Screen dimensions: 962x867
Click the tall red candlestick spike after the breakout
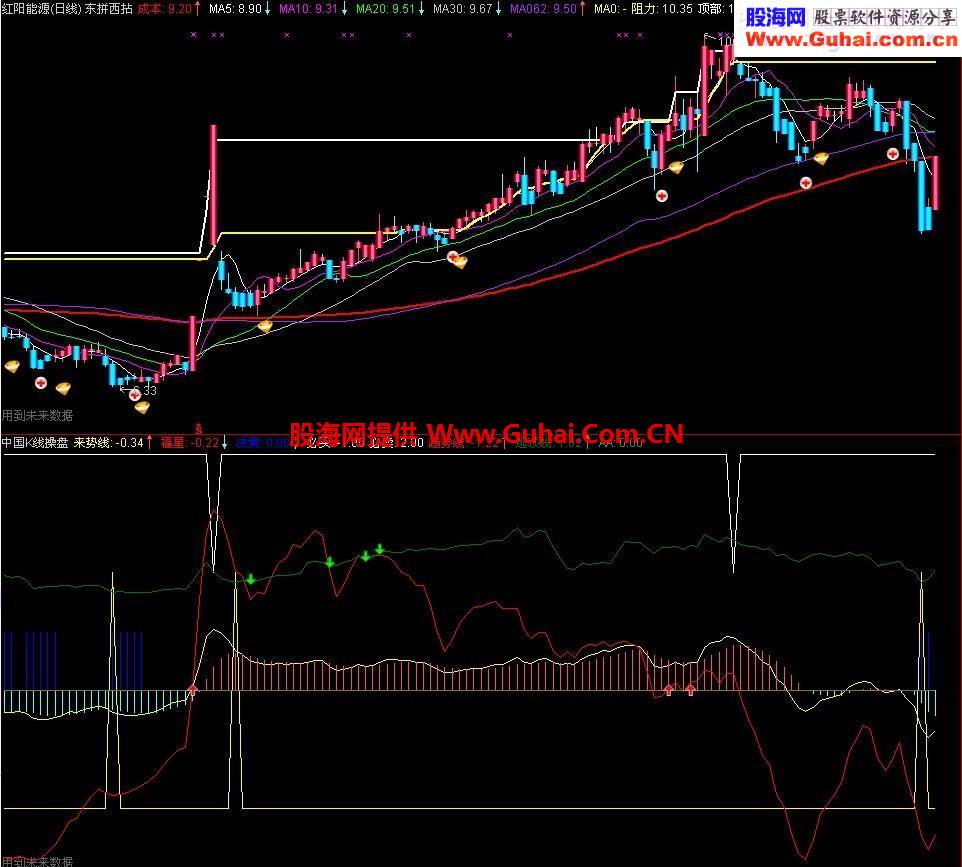pos(214,185)
